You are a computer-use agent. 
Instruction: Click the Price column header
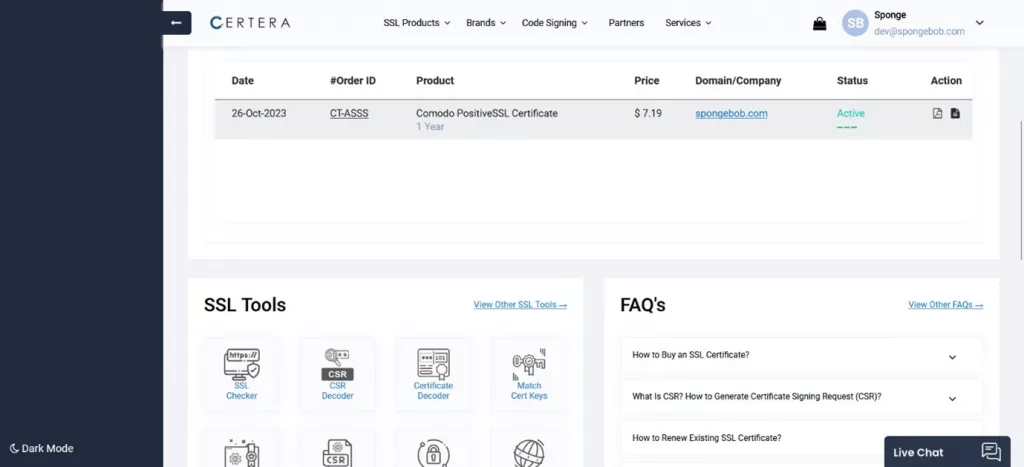647,81
